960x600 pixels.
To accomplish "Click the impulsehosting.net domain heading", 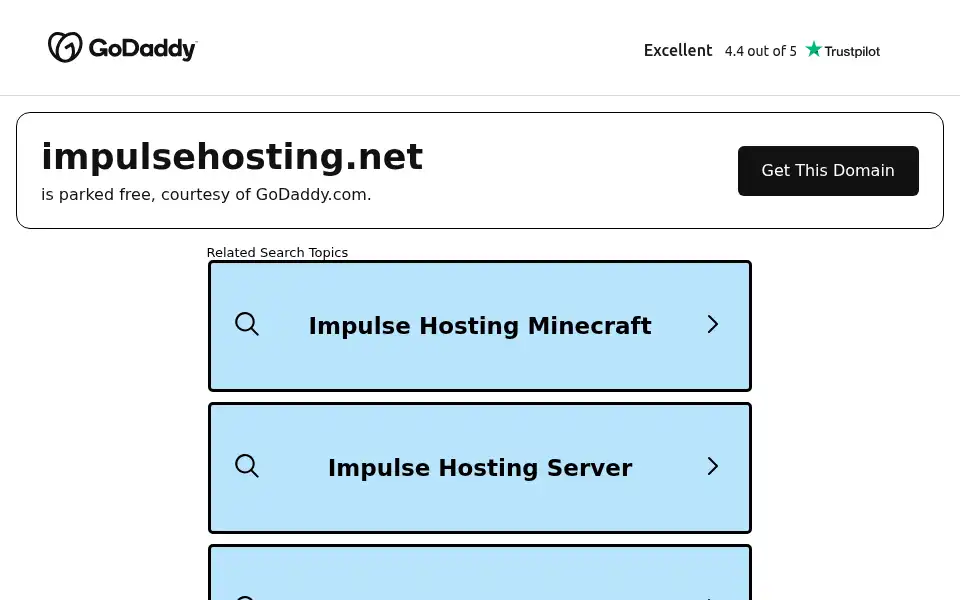I will point(232,156).
